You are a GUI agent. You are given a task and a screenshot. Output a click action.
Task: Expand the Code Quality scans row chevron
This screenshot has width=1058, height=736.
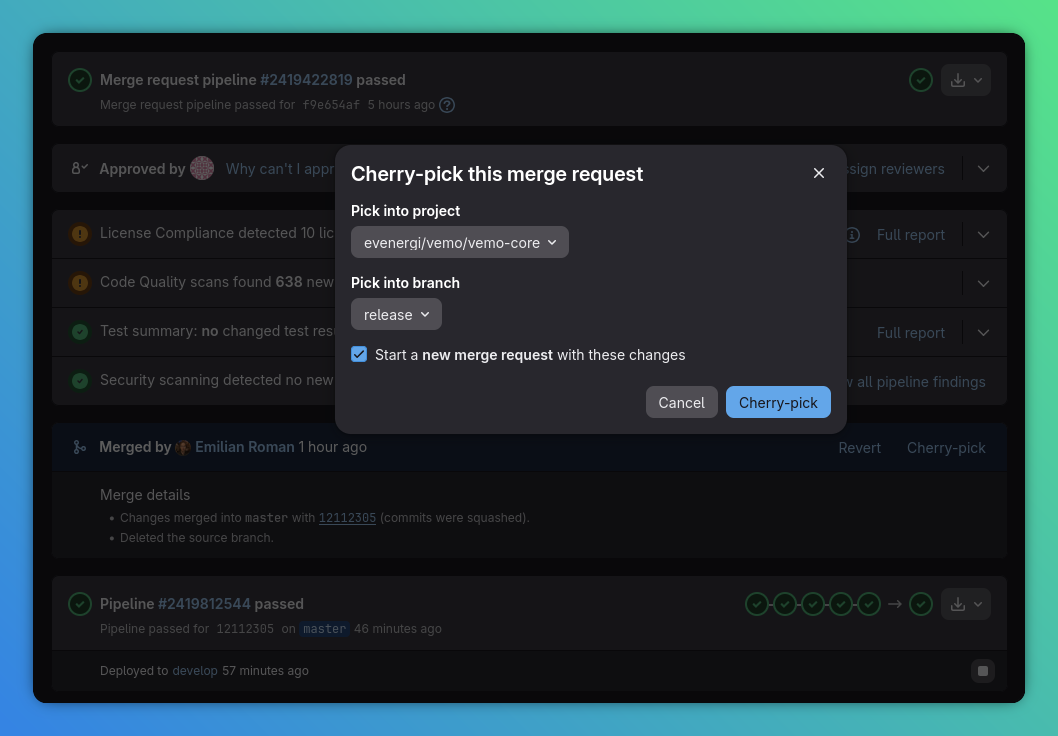coord(983,283)
